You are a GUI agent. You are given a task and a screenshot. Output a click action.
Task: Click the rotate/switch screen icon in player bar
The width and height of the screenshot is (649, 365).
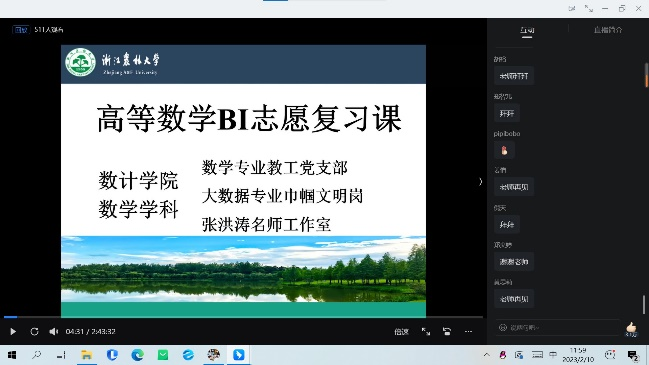447,331
